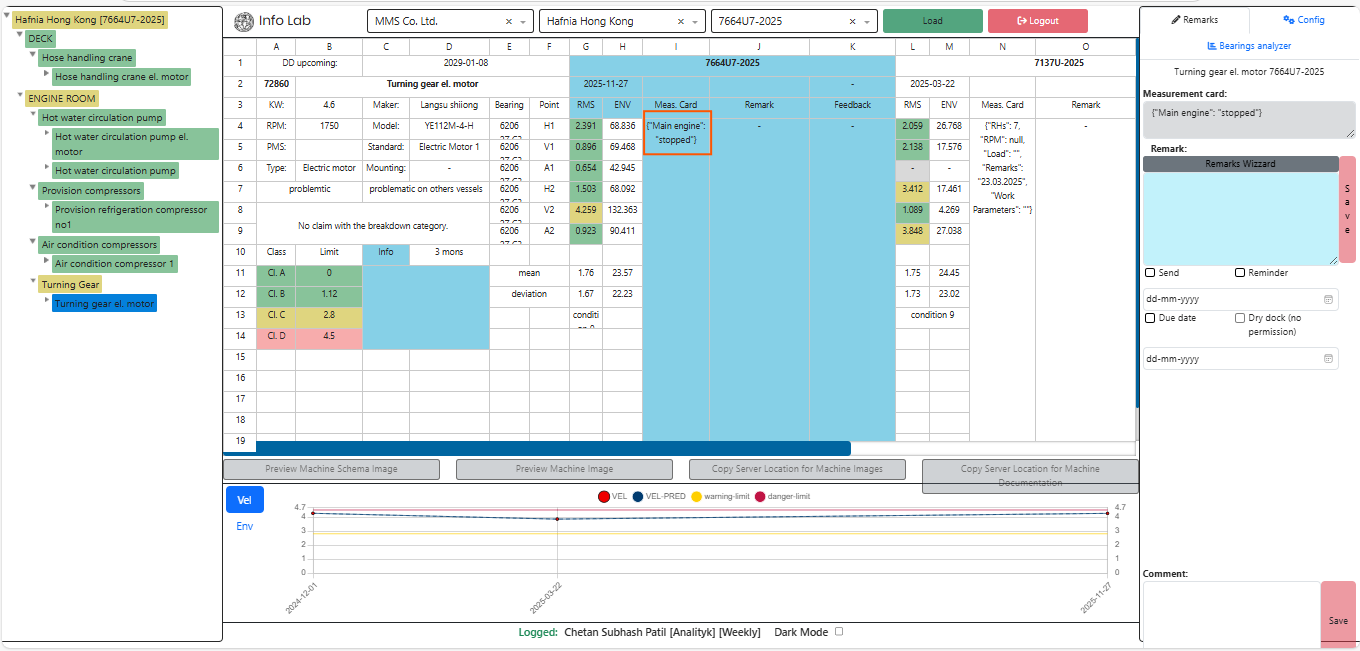Screen dimensions: 1360x651
Task: Click the blue horizontal scrollbar under the table
Action: click(x=550, y=449)
